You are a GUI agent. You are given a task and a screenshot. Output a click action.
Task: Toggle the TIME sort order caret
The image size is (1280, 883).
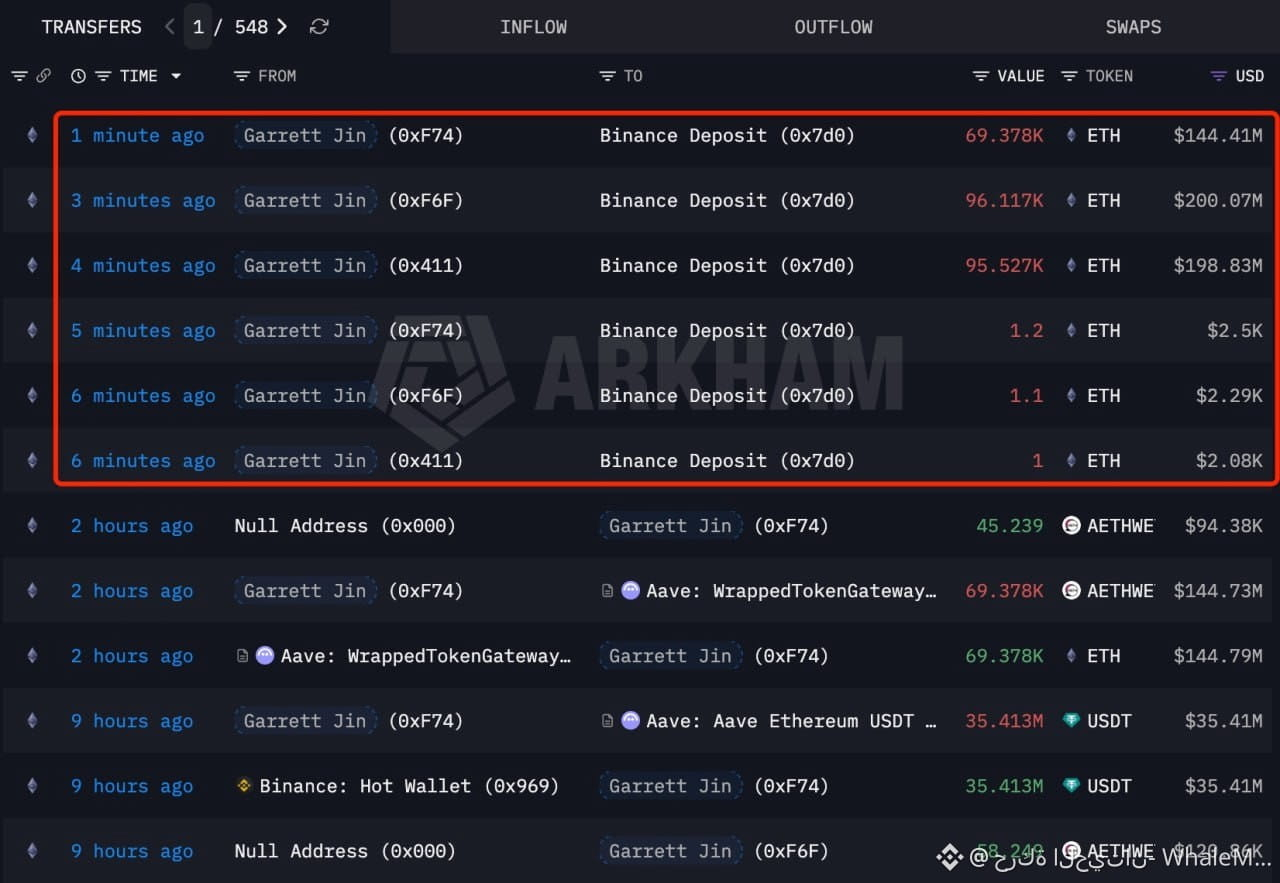176,76
